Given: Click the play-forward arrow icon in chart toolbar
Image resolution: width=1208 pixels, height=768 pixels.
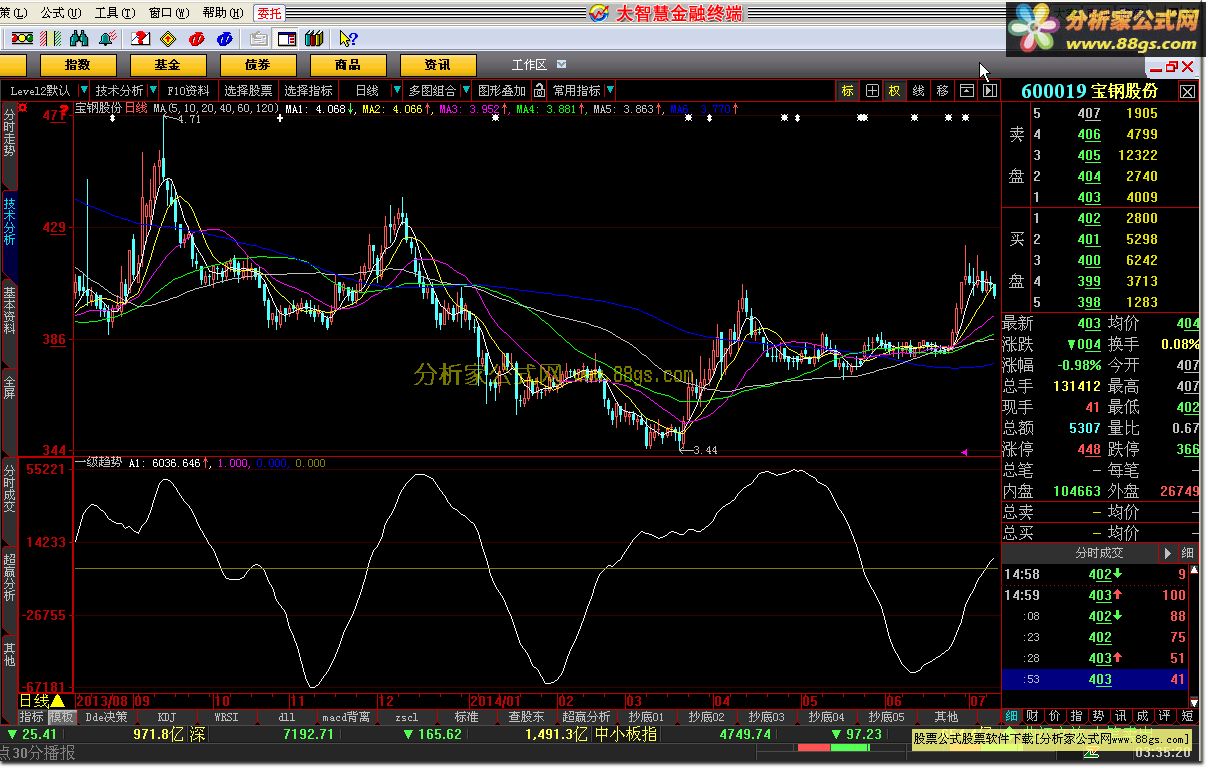Looking at the screenshot, I should tap(989, 90).
